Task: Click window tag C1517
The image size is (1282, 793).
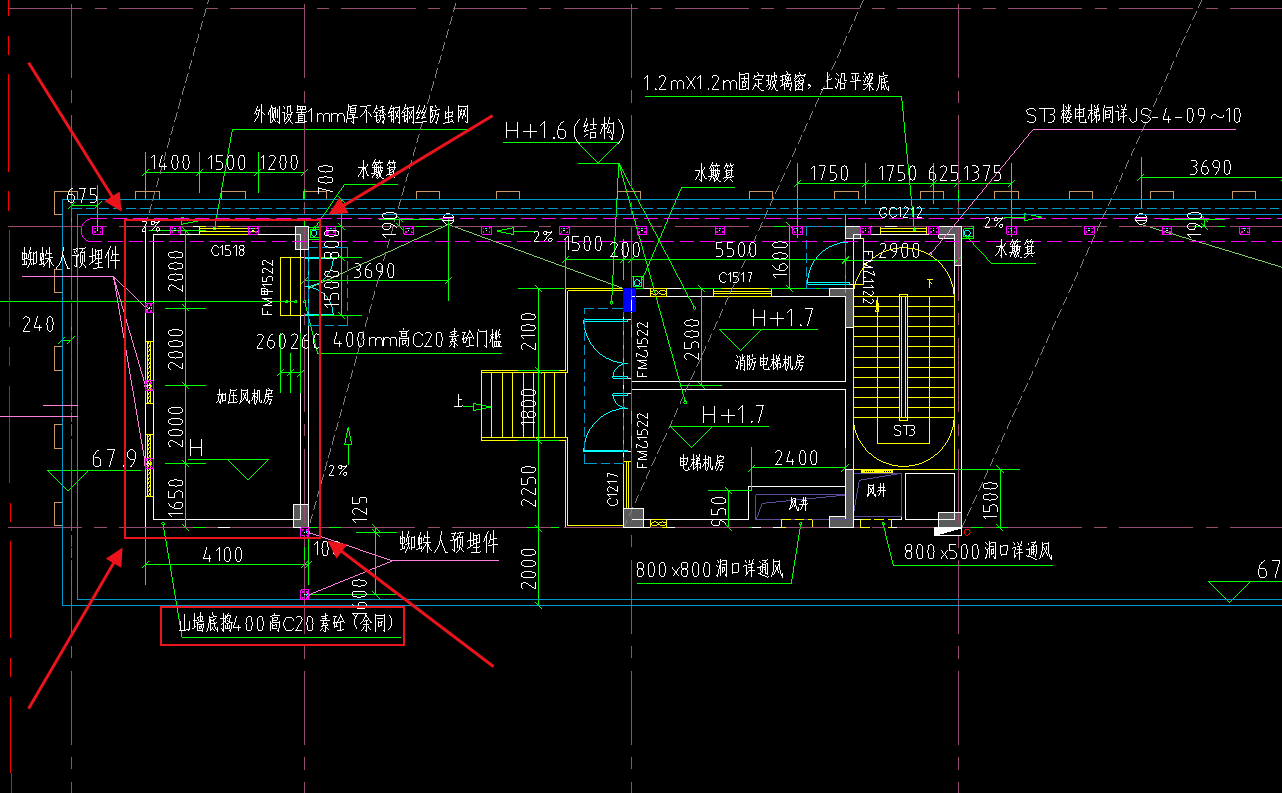Action: [x=735, y=278]
